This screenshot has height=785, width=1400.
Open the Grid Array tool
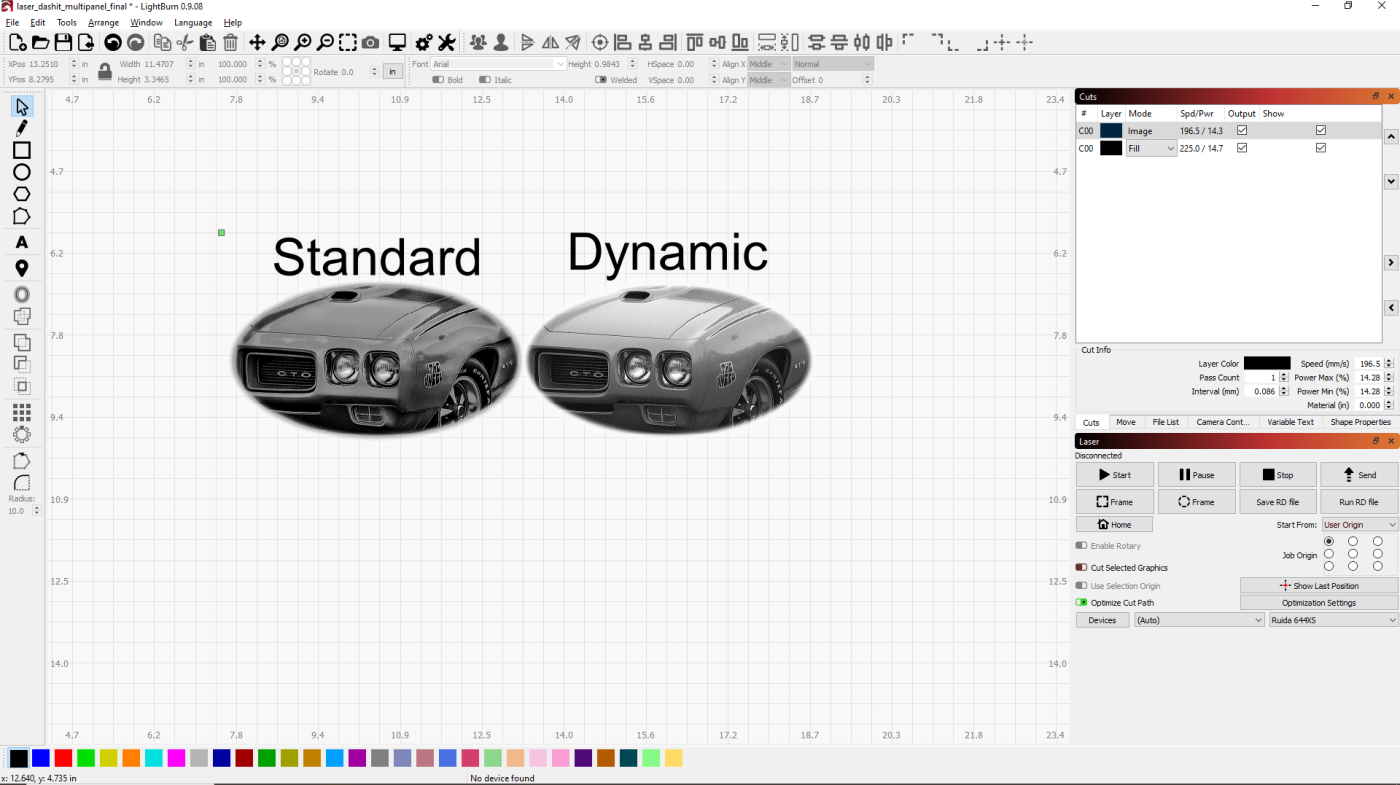point(21,412)
